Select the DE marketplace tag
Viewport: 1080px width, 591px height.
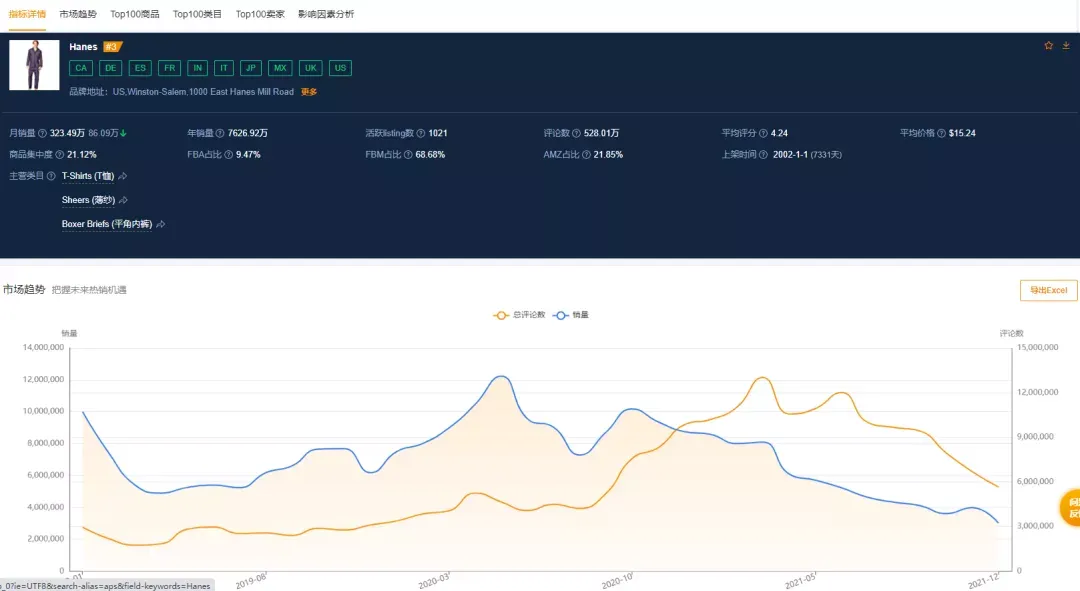tap(110, 68)
